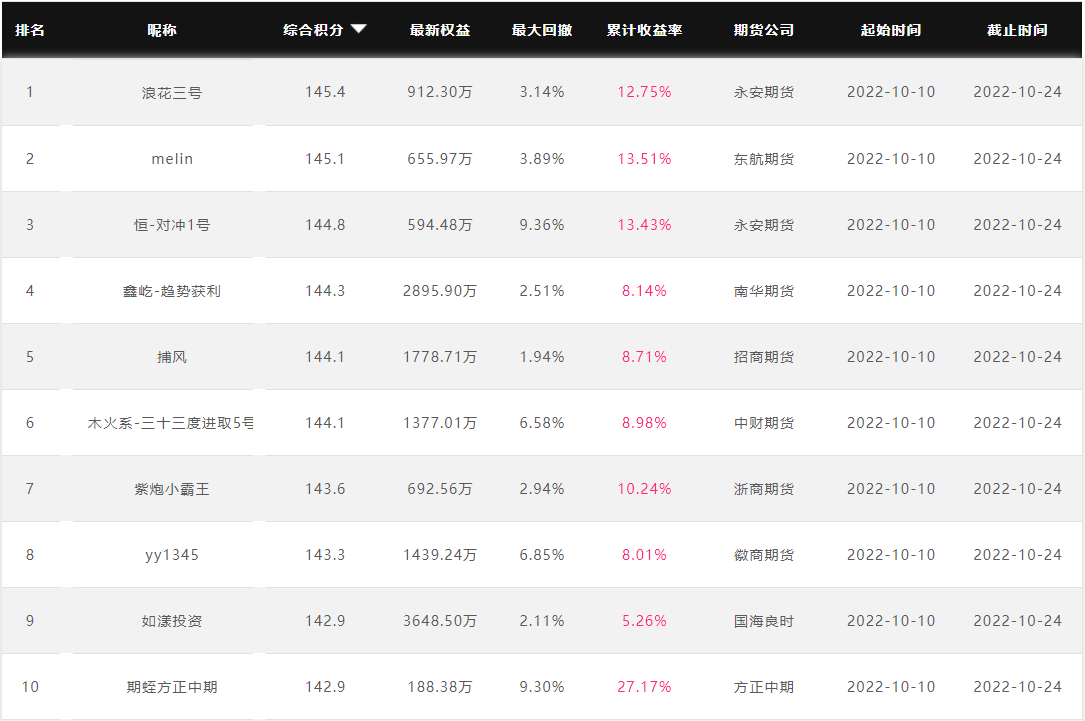
Task: Open trader 恒-对冲1号 nickname
Action: pos(172,225)
